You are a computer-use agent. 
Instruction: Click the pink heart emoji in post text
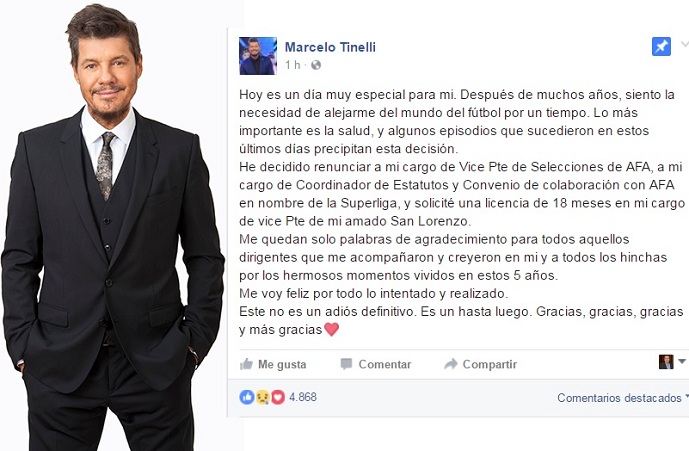[331, 329]
